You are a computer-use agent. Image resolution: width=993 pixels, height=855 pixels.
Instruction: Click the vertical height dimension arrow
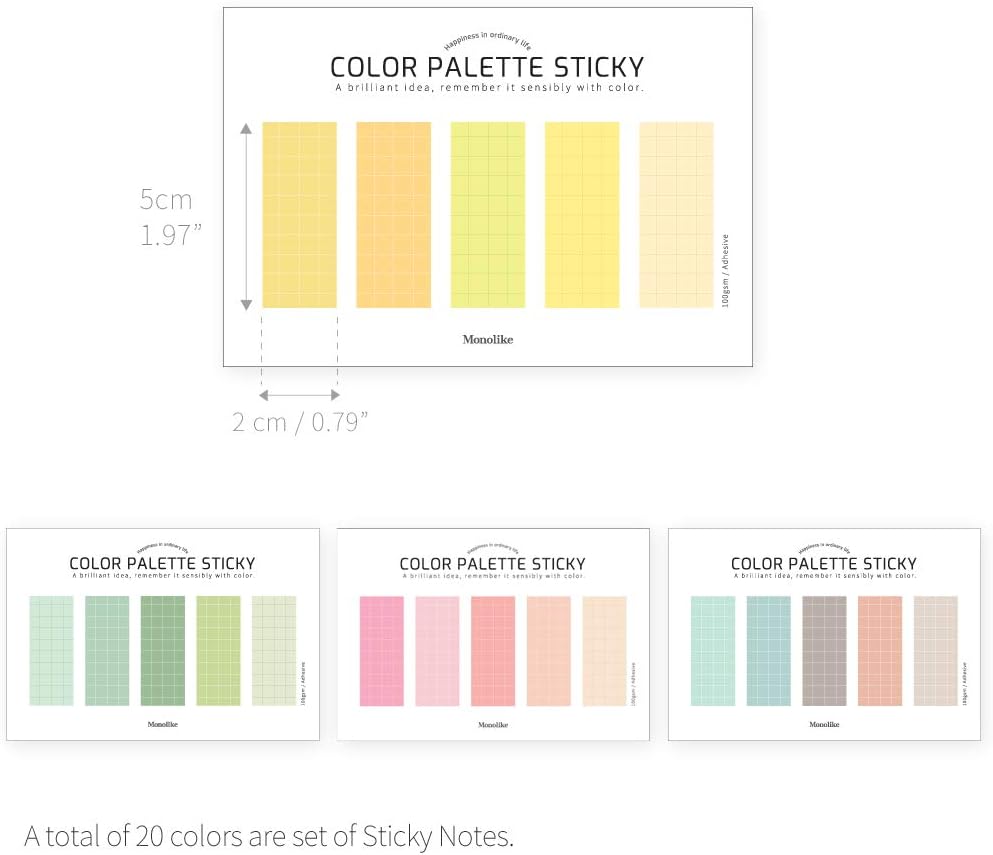point(246,215)
